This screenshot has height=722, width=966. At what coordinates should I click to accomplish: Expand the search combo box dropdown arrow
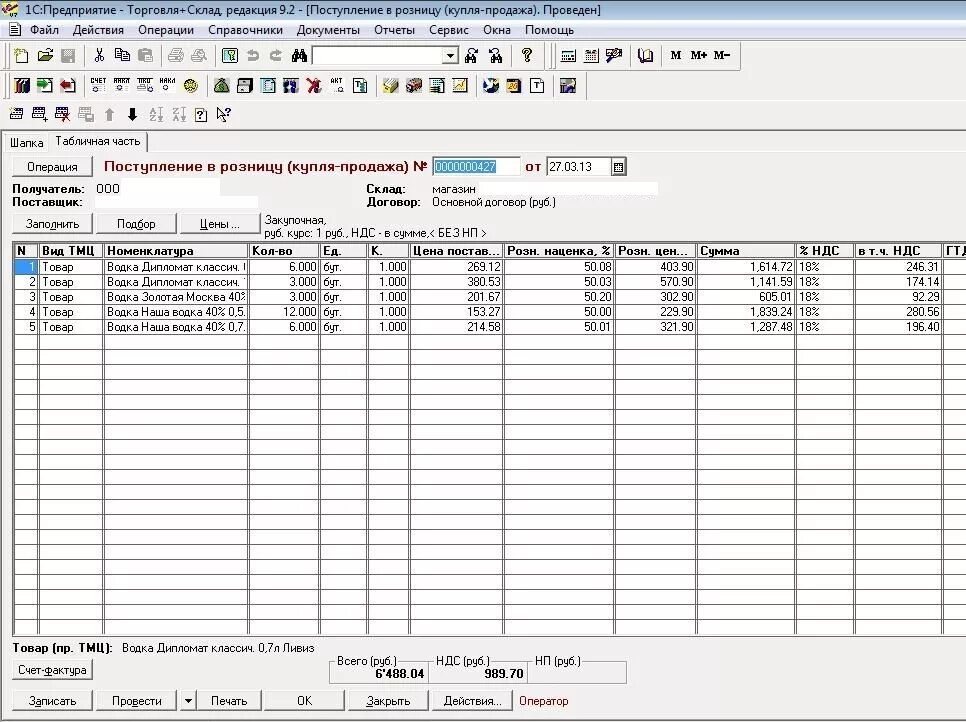[451, 56]
